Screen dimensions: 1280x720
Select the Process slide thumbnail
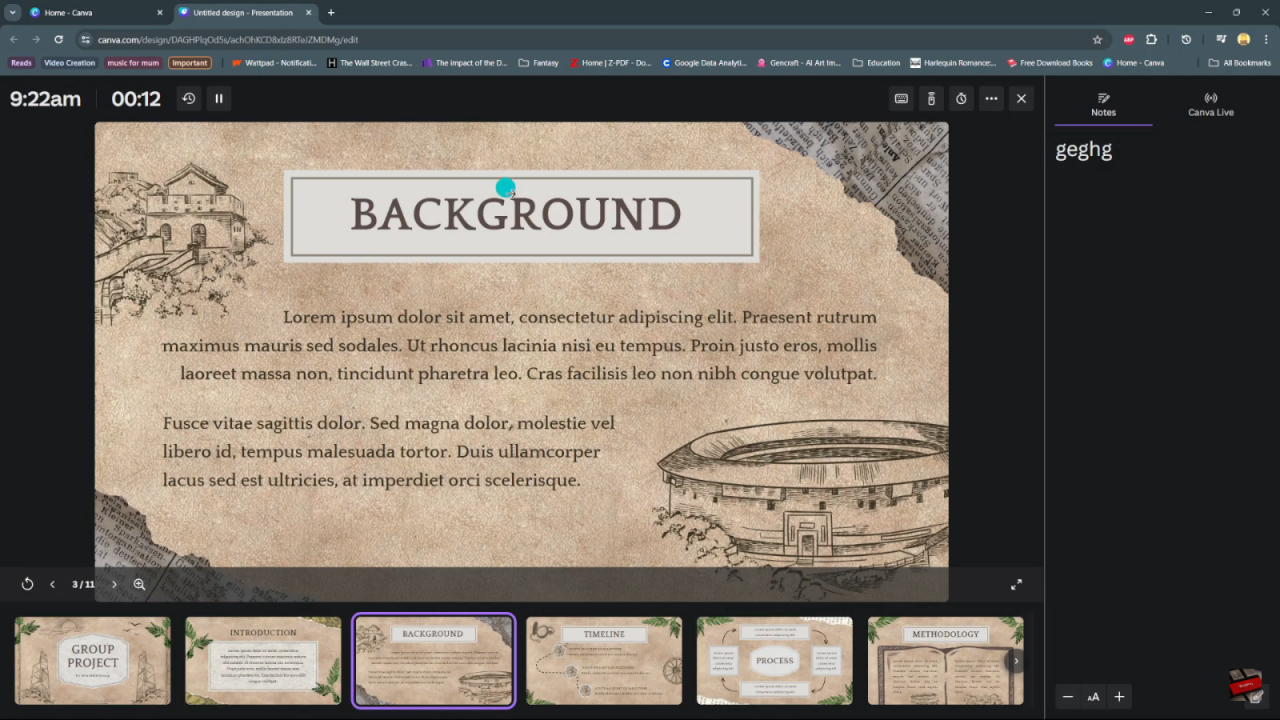pyautogui.click(x=775, y=660)
